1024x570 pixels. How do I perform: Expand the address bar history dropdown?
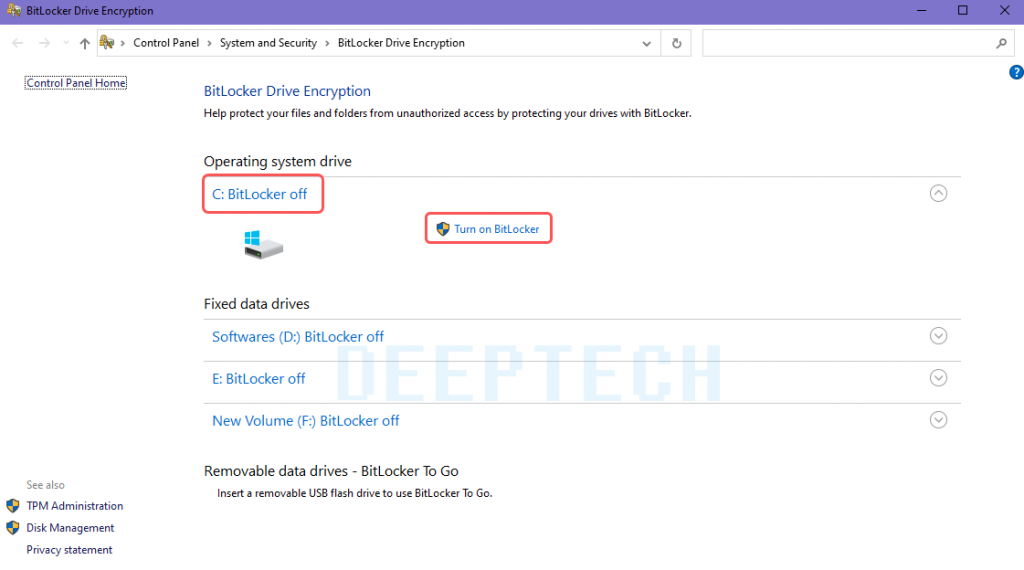tap(647, 43)
